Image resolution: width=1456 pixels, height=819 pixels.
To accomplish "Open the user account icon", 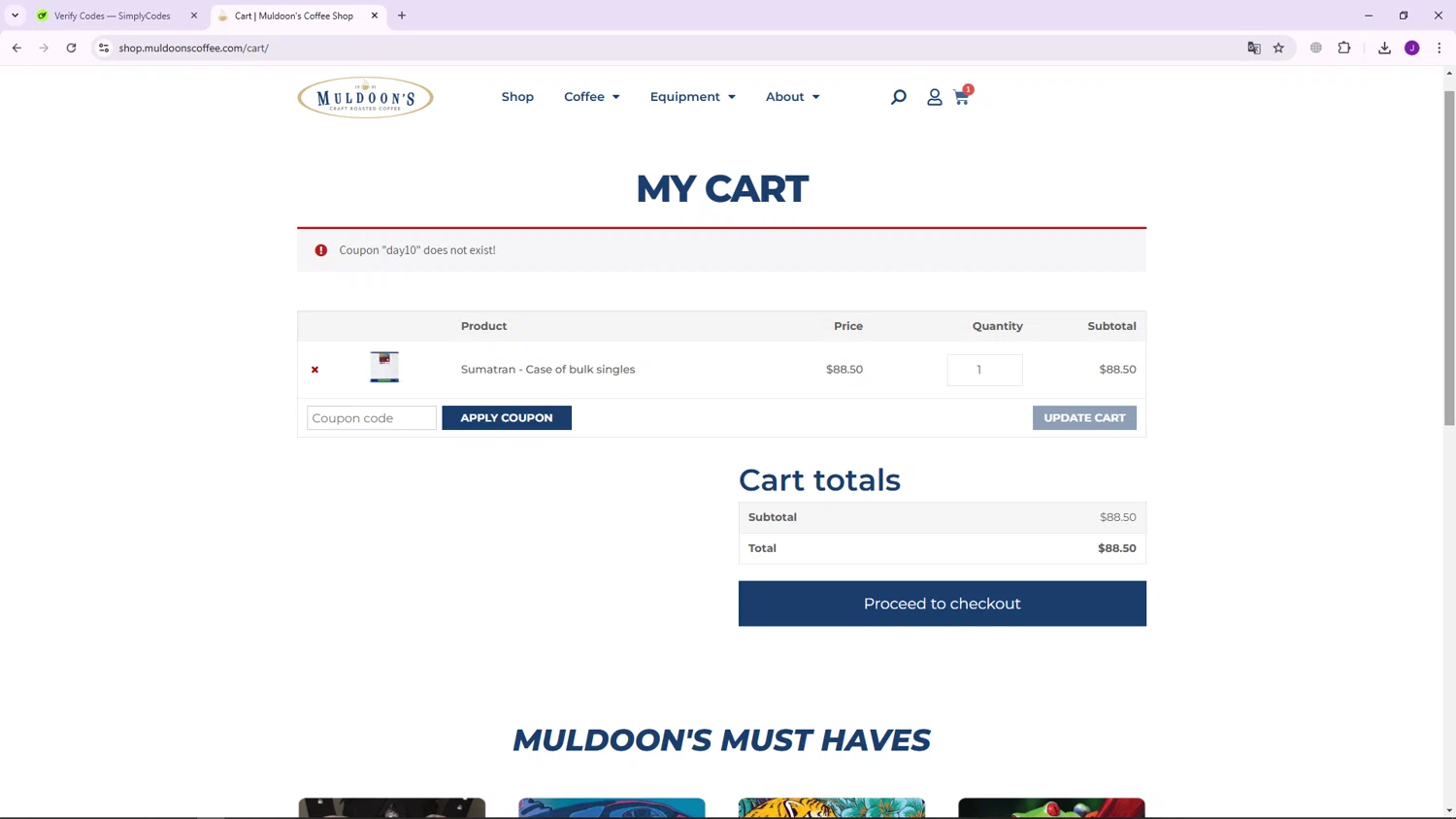I will click(x=934, y=97).
